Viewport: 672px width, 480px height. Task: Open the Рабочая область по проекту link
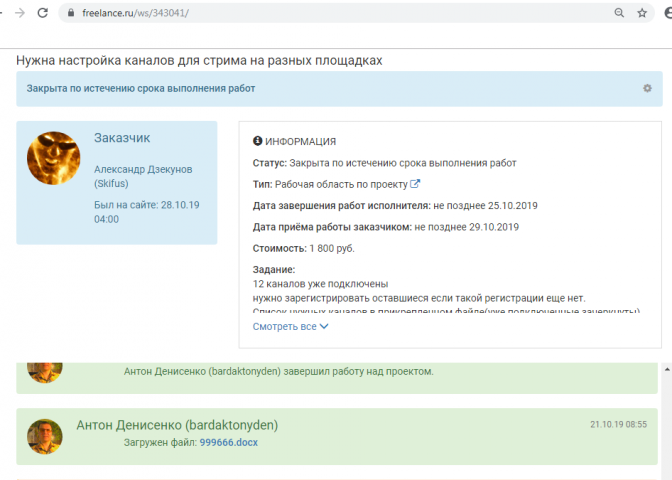tap(341, 184)
